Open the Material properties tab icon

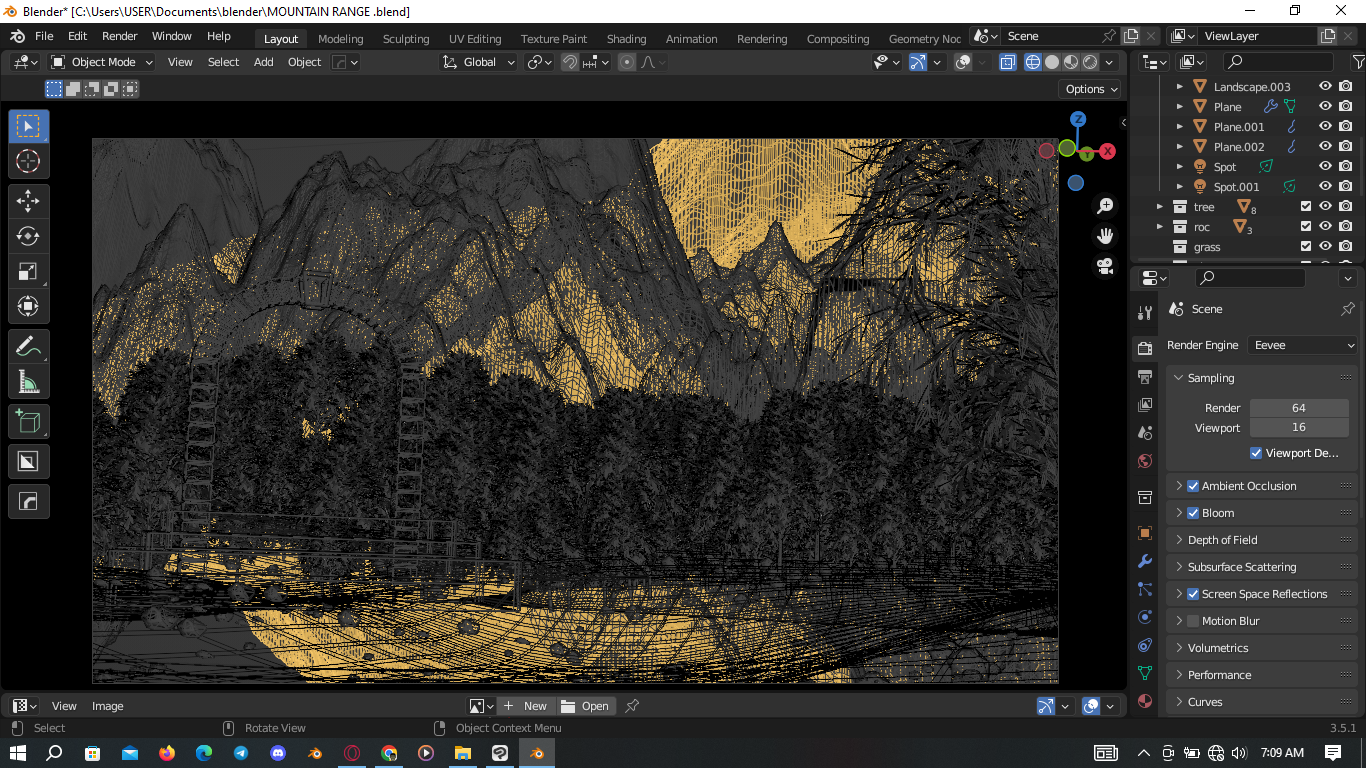(1145, 701)
